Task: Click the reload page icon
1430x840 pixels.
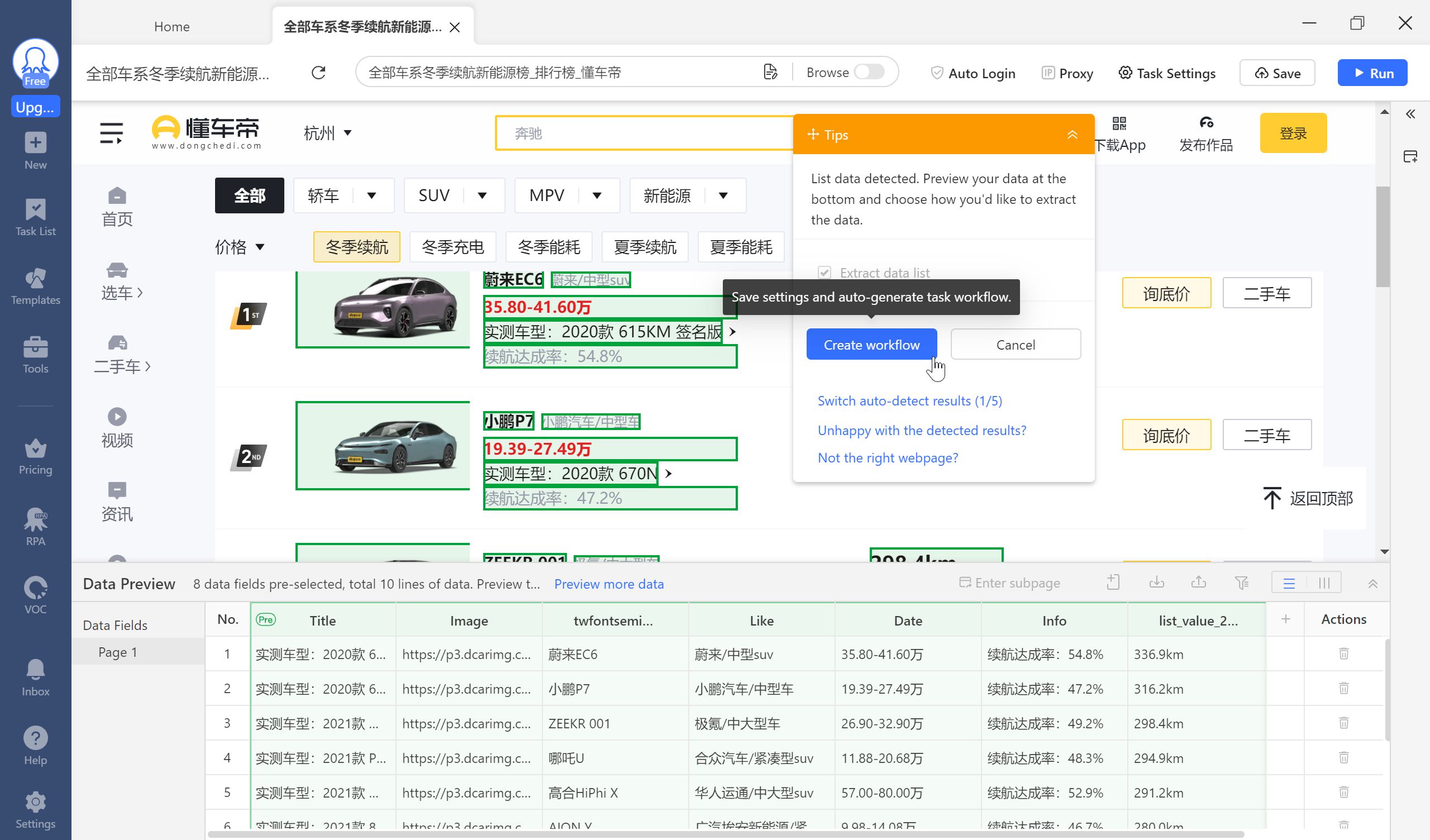Action: tap(318, 73)
